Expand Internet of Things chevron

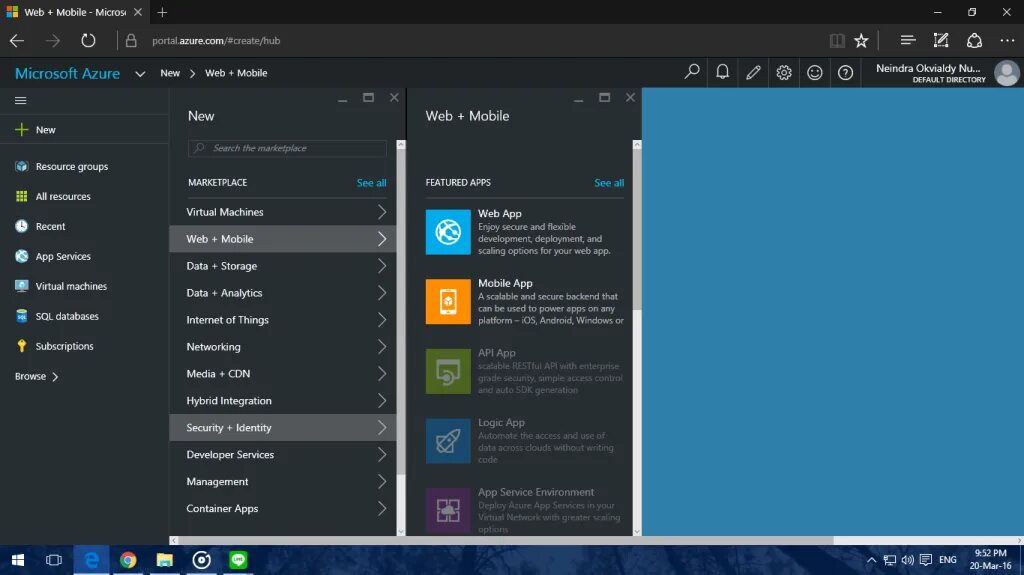coord(382,320)
